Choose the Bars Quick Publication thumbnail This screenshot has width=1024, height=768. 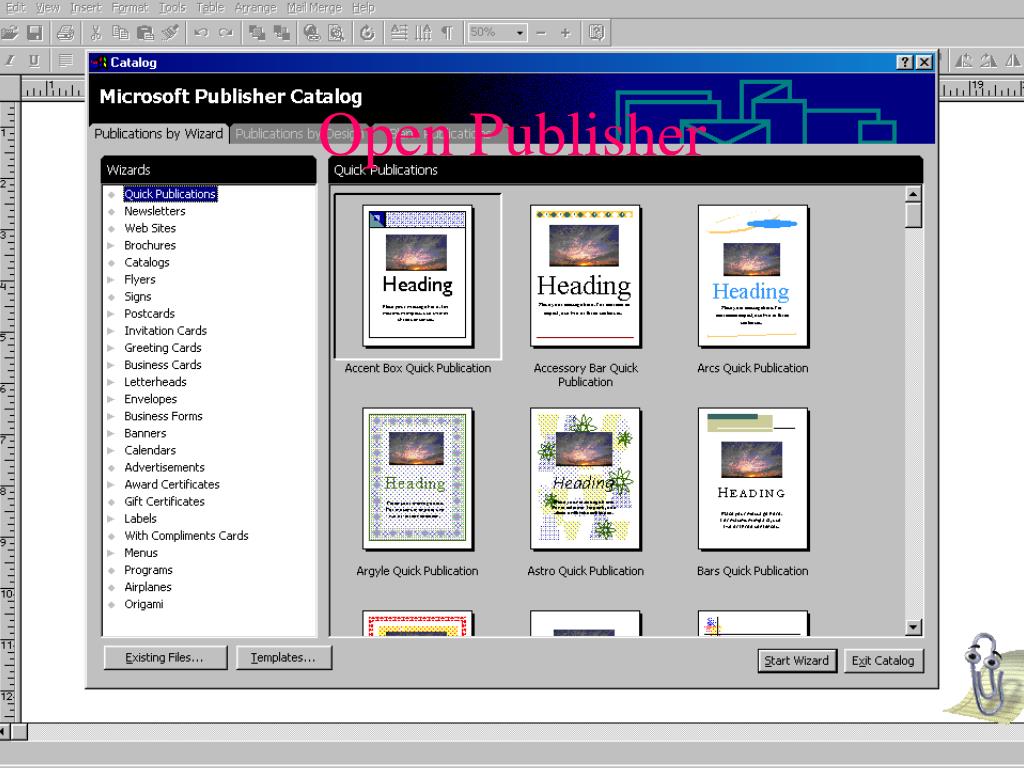(x=753, y=479)
